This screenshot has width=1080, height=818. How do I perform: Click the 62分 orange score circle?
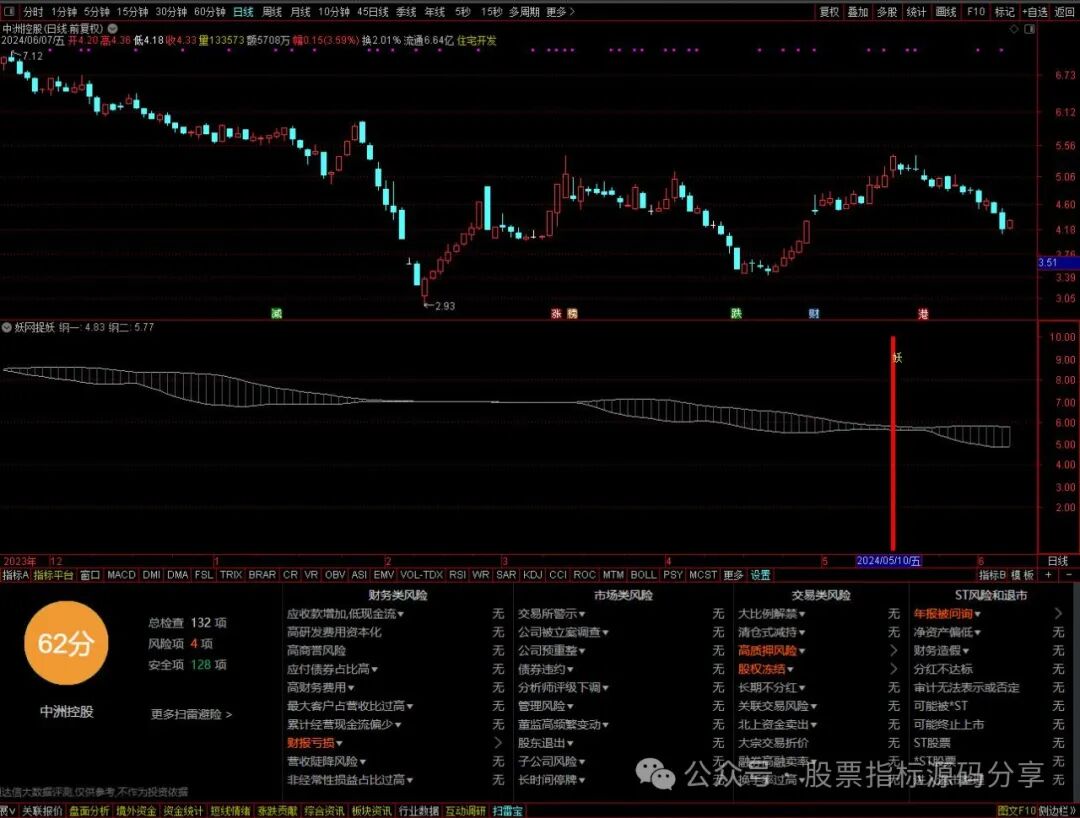66,643
